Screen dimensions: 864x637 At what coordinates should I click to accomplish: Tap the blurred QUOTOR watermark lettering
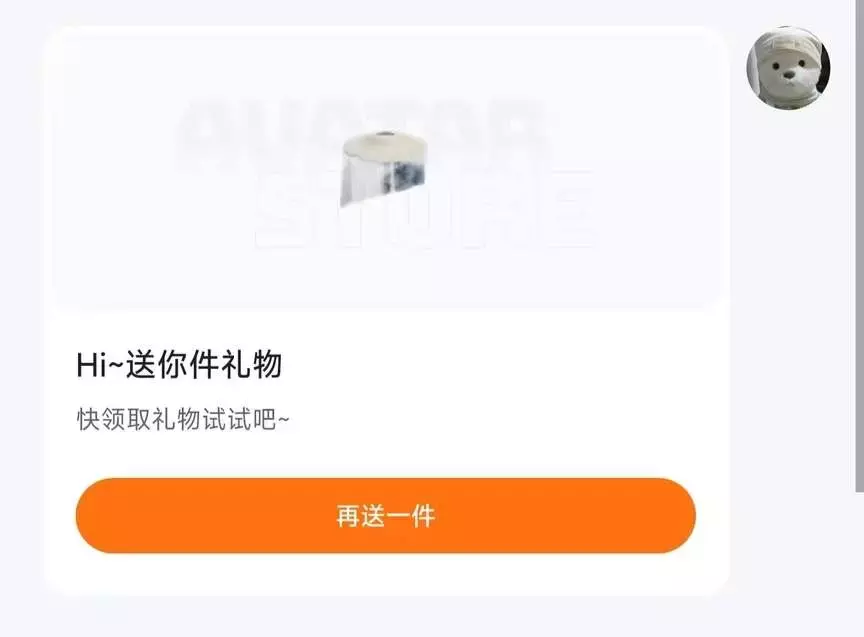click(x=364, y=125)
